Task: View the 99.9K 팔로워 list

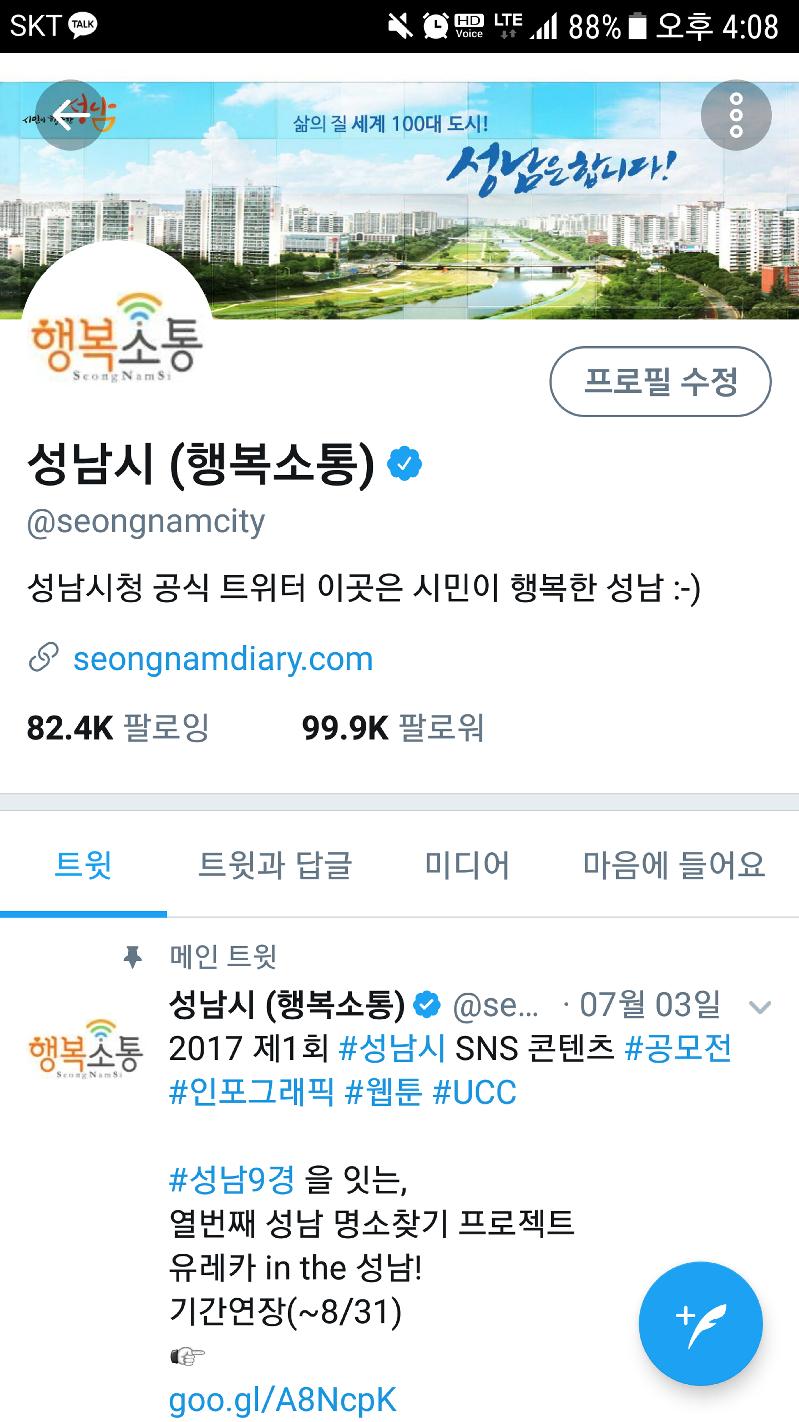Action: click(x=393, y=727)
